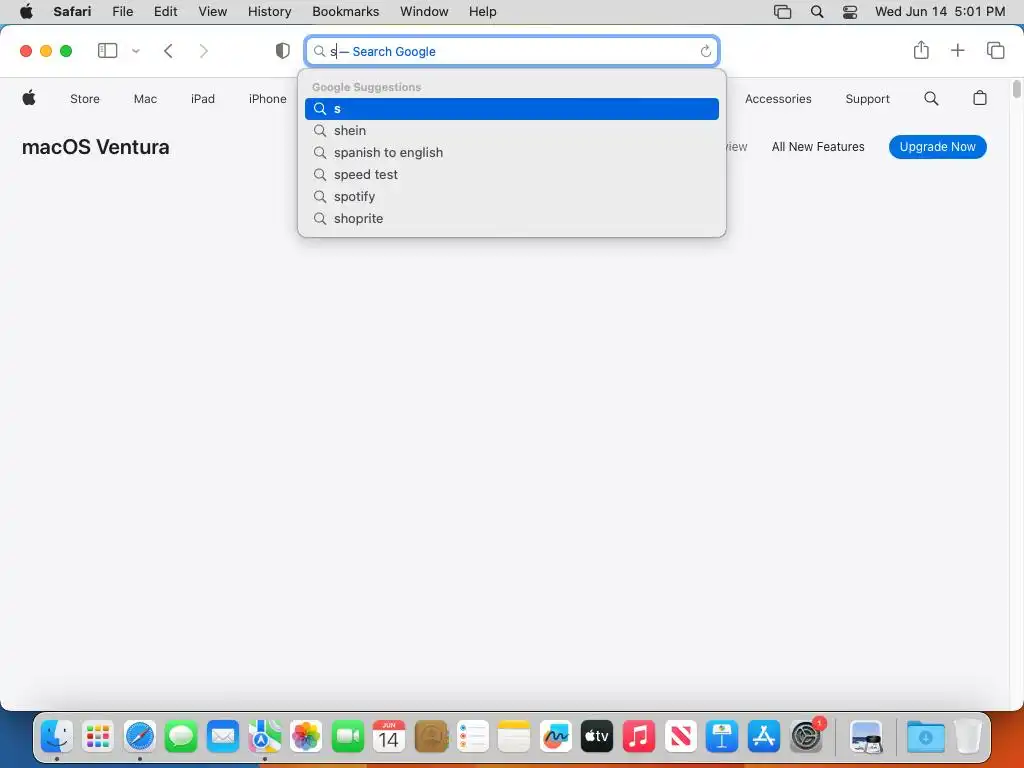Select the 'speed test' suggestion
The width and height of the screenshot is (1024, 768).
512,174
